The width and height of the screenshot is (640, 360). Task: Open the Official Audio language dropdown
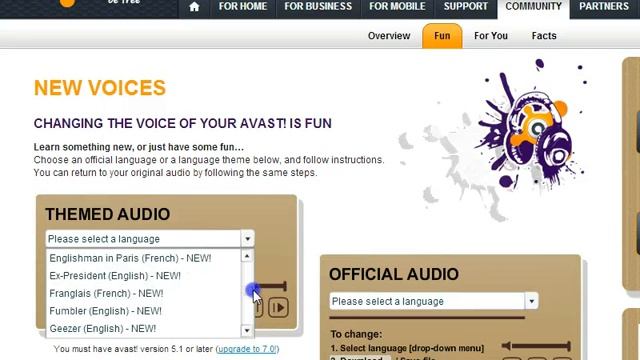click(433, 301)
